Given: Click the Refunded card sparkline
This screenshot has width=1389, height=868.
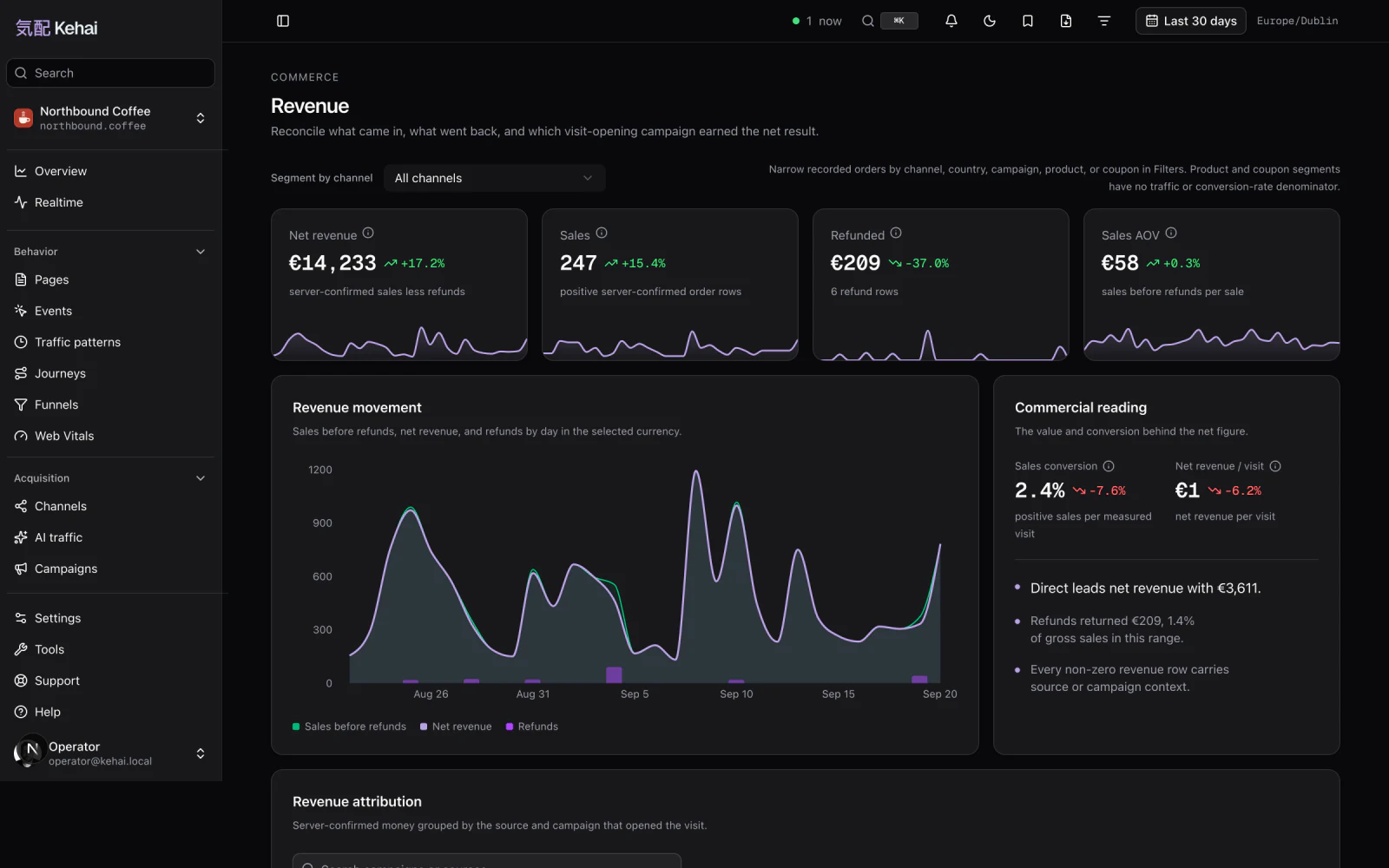Looking at the screenshot, I should 941,342.
